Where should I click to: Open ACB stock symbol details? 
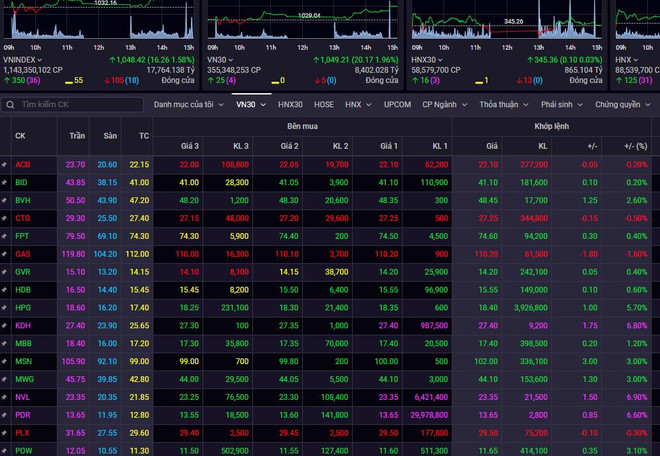23,165
